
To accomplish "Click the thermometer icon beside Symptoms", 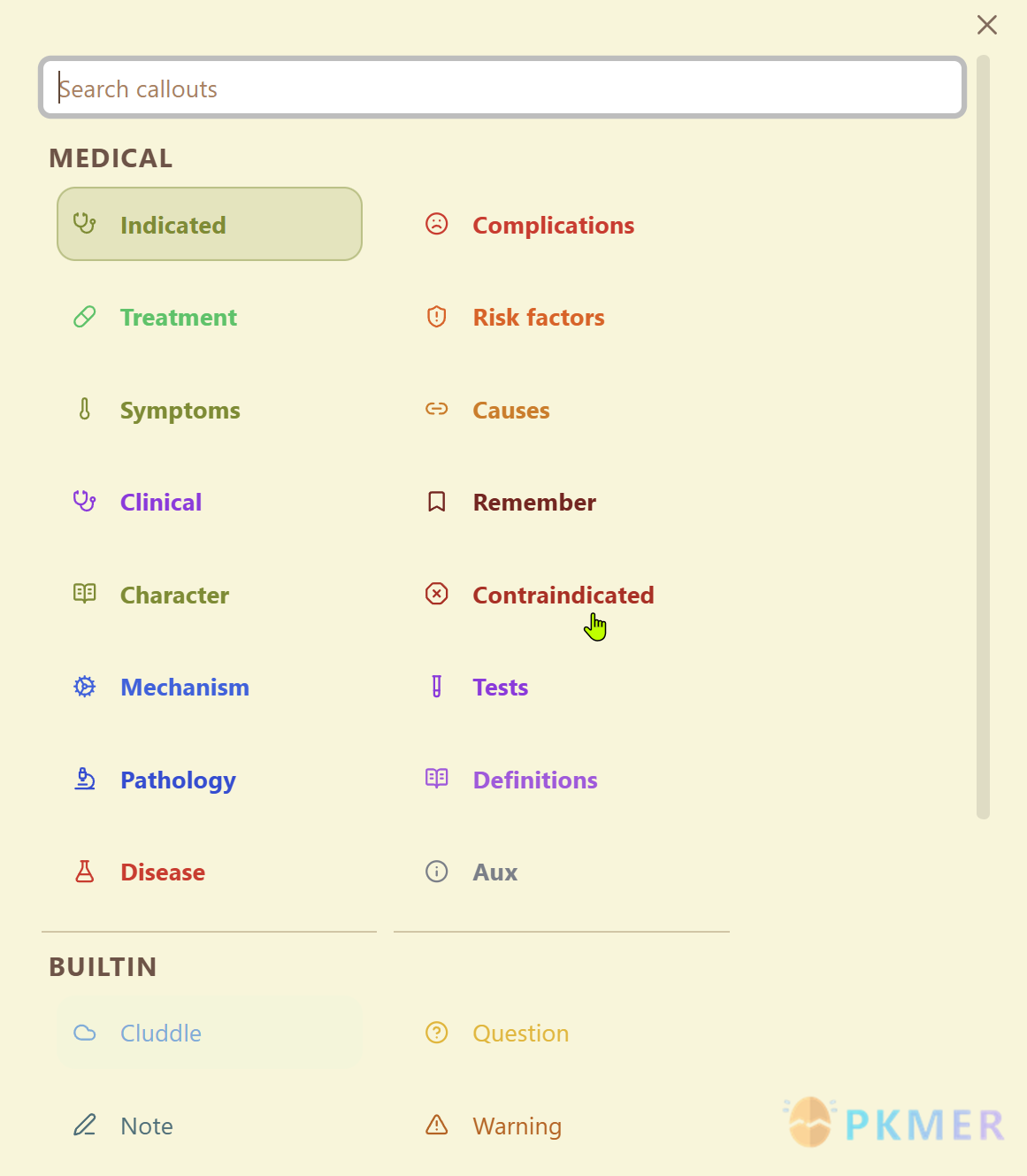I will click(85, 409).
